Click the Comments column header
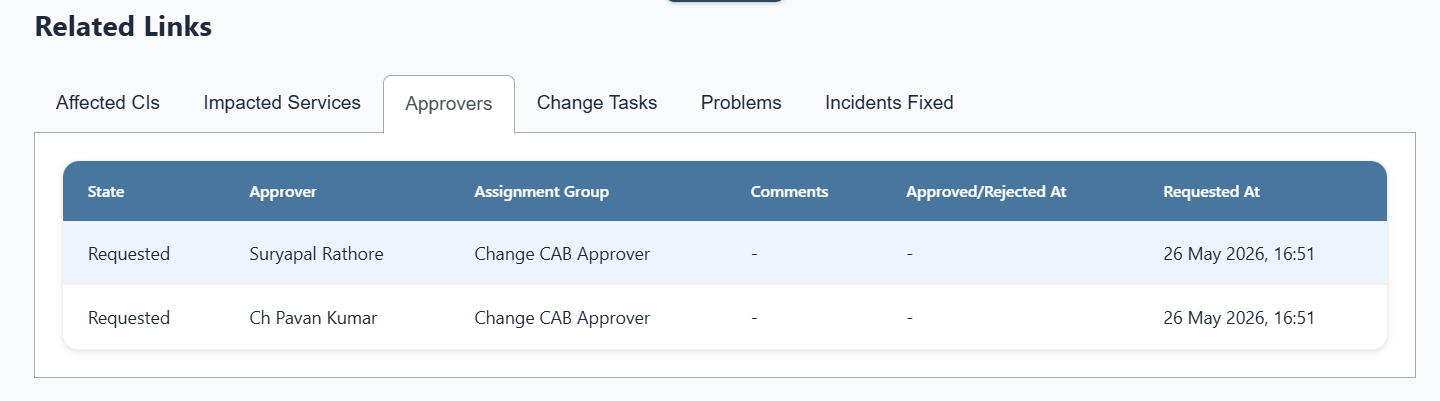This screenshot has width=1440, height=401. point(789,192)
